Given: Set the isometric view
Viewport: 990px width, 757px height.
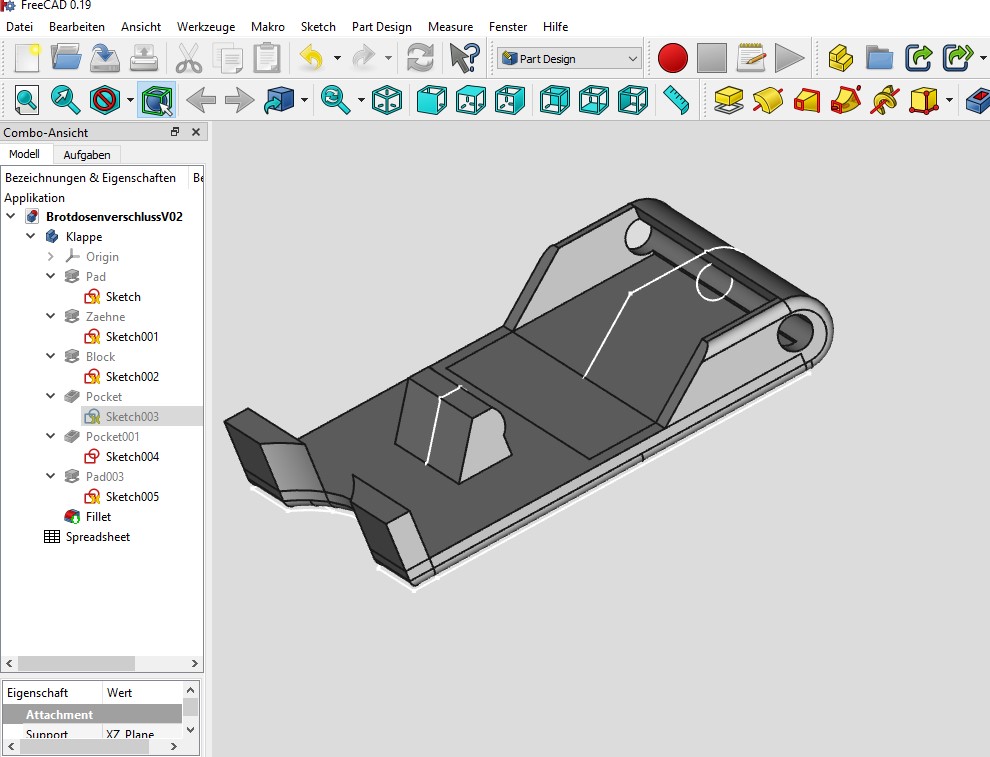Looking at the screenshot, I should click(x=387, y=100).
